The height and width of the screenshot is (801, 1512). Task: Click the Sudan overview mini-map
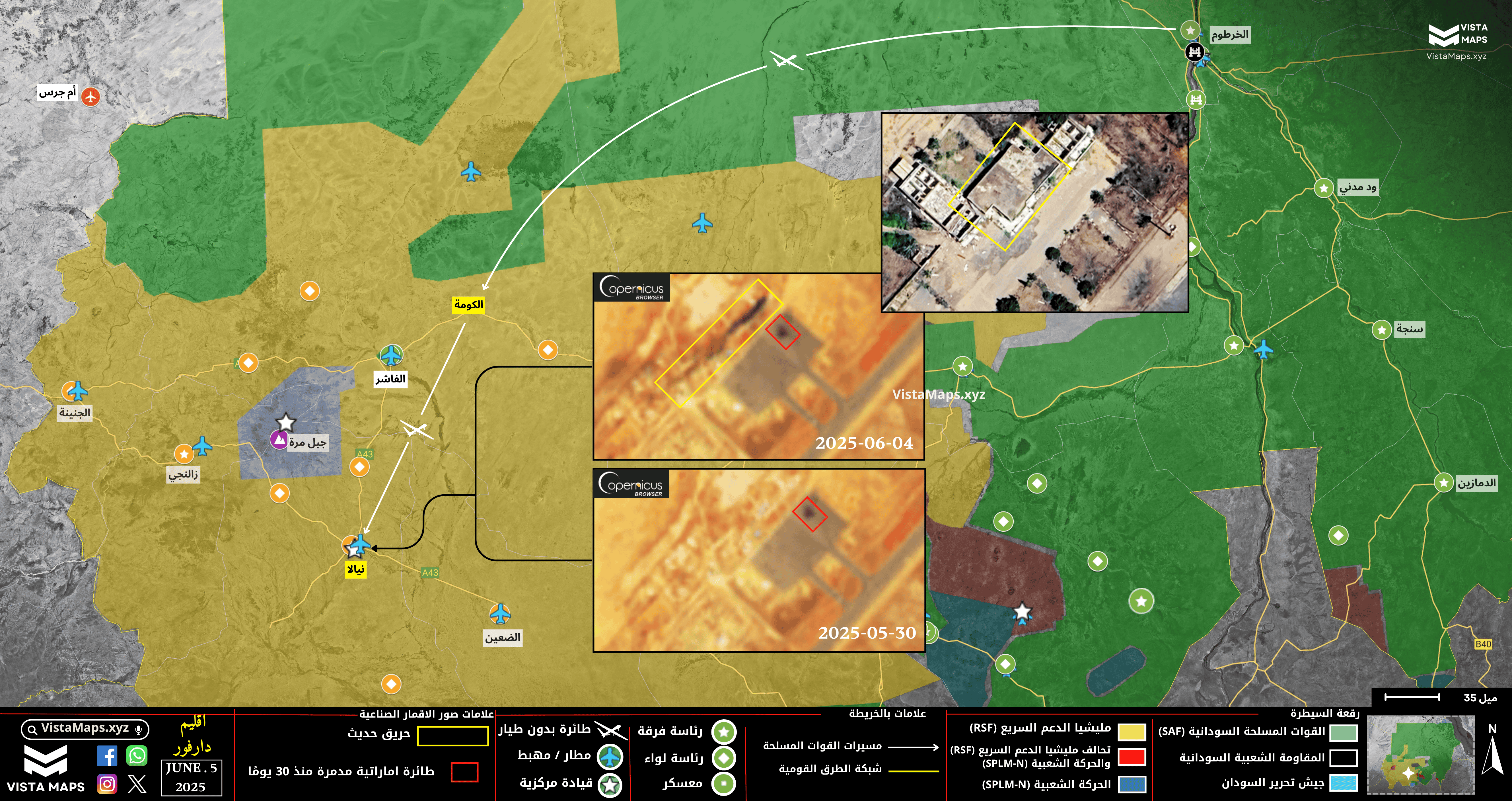1420,756
